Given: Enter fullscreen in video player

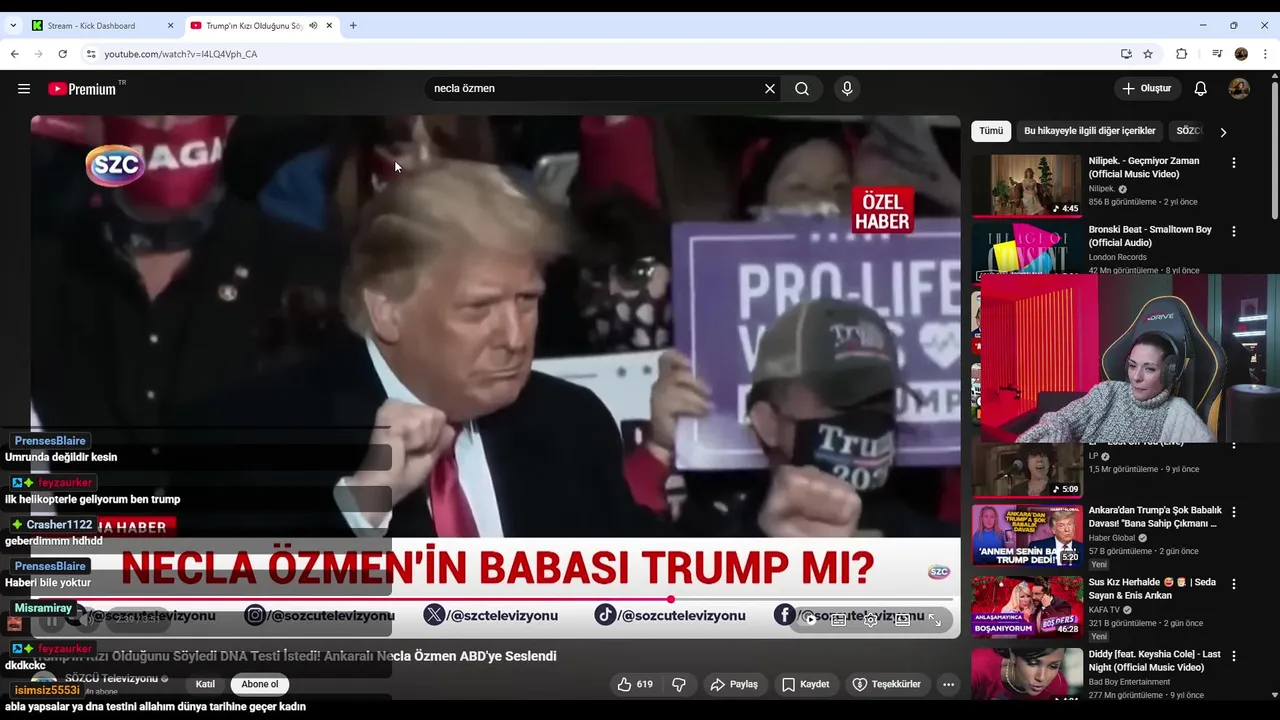Looking at the screenshot, I should tap(935, 620).
